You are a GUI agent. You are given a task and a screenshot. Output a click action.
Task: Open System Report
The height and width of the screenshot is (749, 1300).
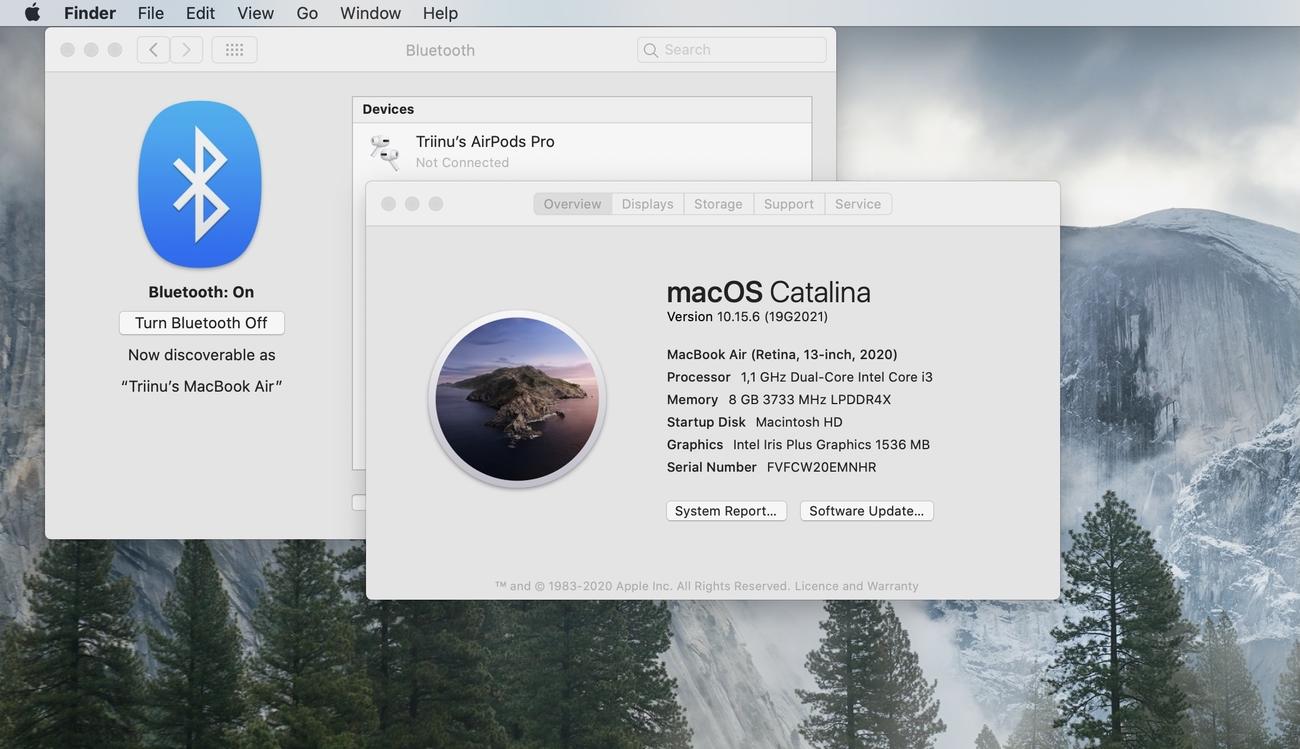pyautogui.click(x=726, y=511)
